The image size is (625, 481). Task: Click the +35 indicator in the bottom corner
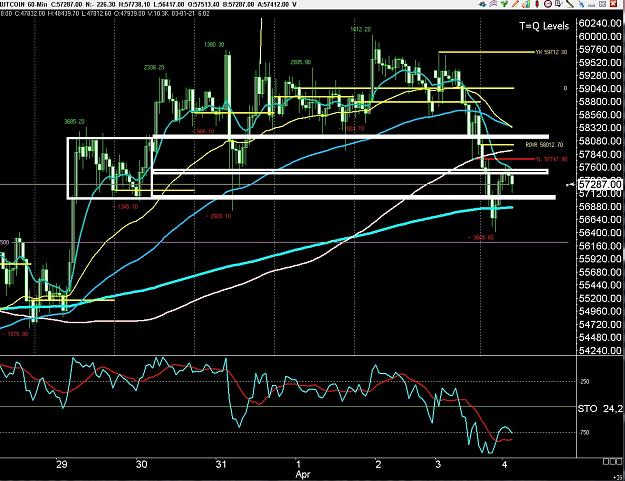coord(617,477)
